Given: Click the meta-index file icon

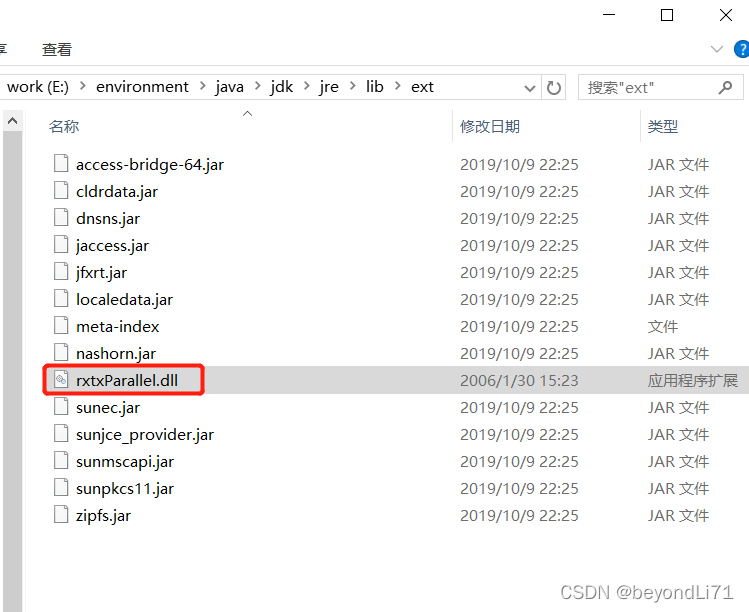Looking at the screenshot, I should tap(61, 325).
